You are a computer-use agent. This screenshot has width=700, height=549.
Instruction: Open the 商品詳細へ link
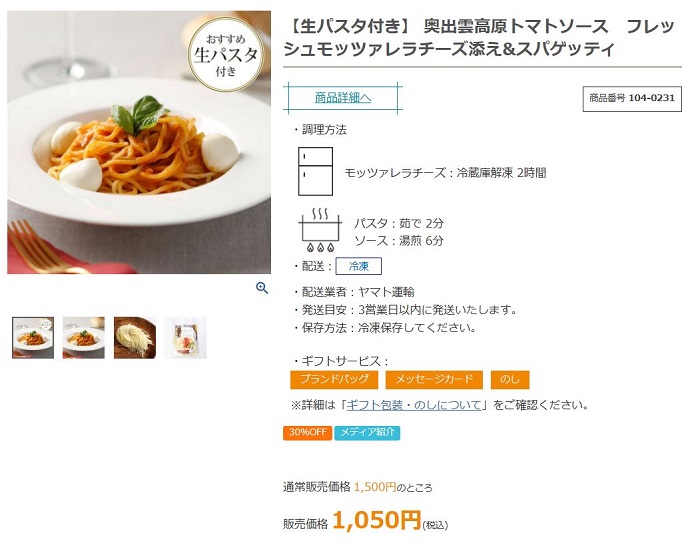(343, 97)
